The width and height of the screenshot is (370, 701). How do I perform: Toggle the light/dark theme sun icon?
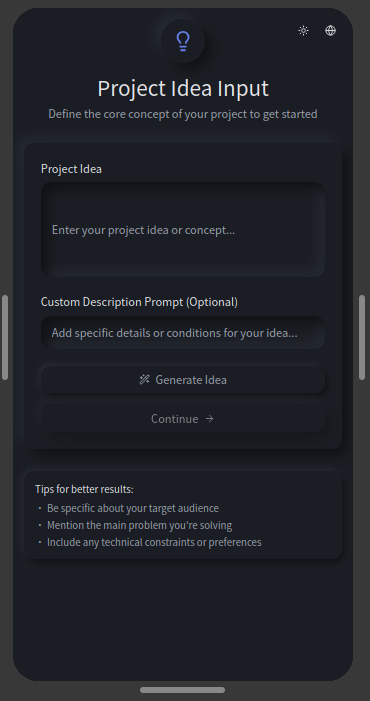[303, 30]
